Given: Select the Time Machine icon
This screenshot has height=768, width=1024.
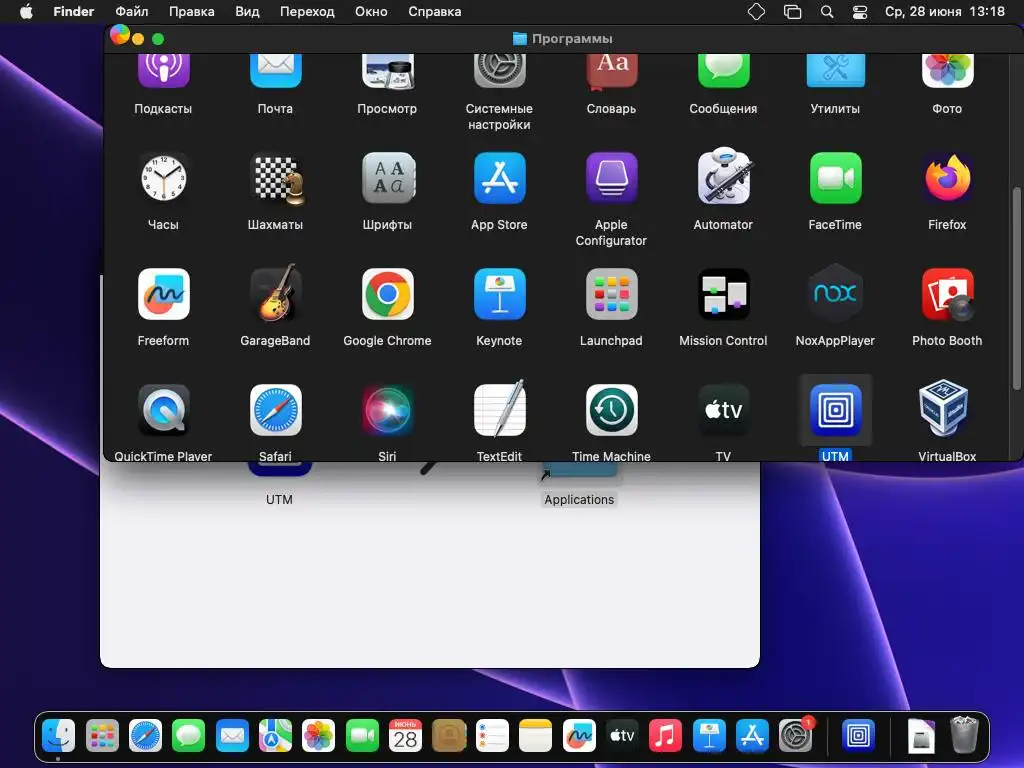Looking at the screenshot, I should [x=612, y=410].
